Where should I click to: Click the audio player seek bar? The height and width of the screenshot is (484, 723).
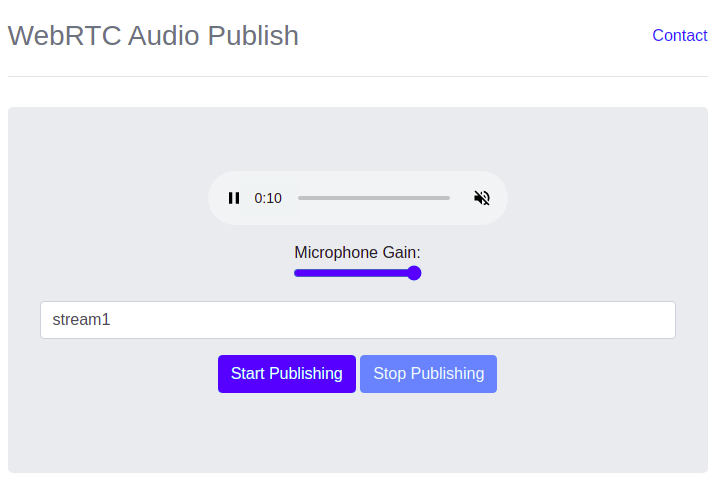(x=374, y=198)
